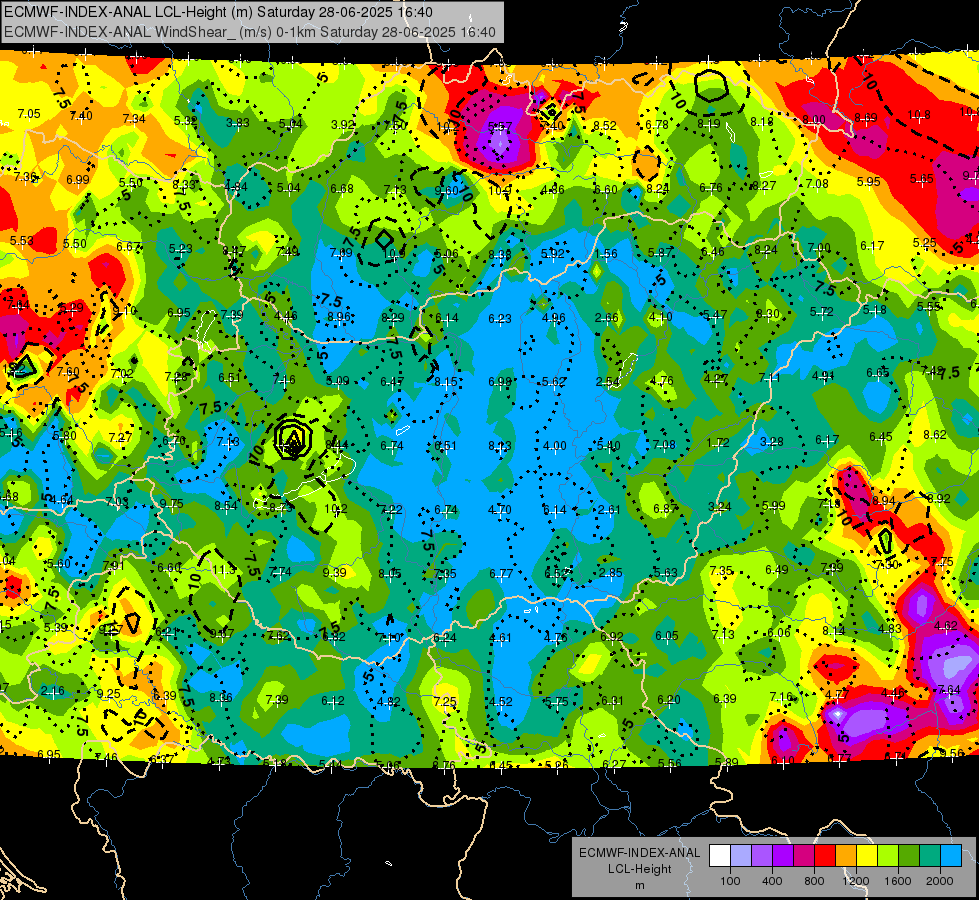The image size is (979, 900).
Task: Click the wind shear value 8.14
Action: (x=834, y=631)
